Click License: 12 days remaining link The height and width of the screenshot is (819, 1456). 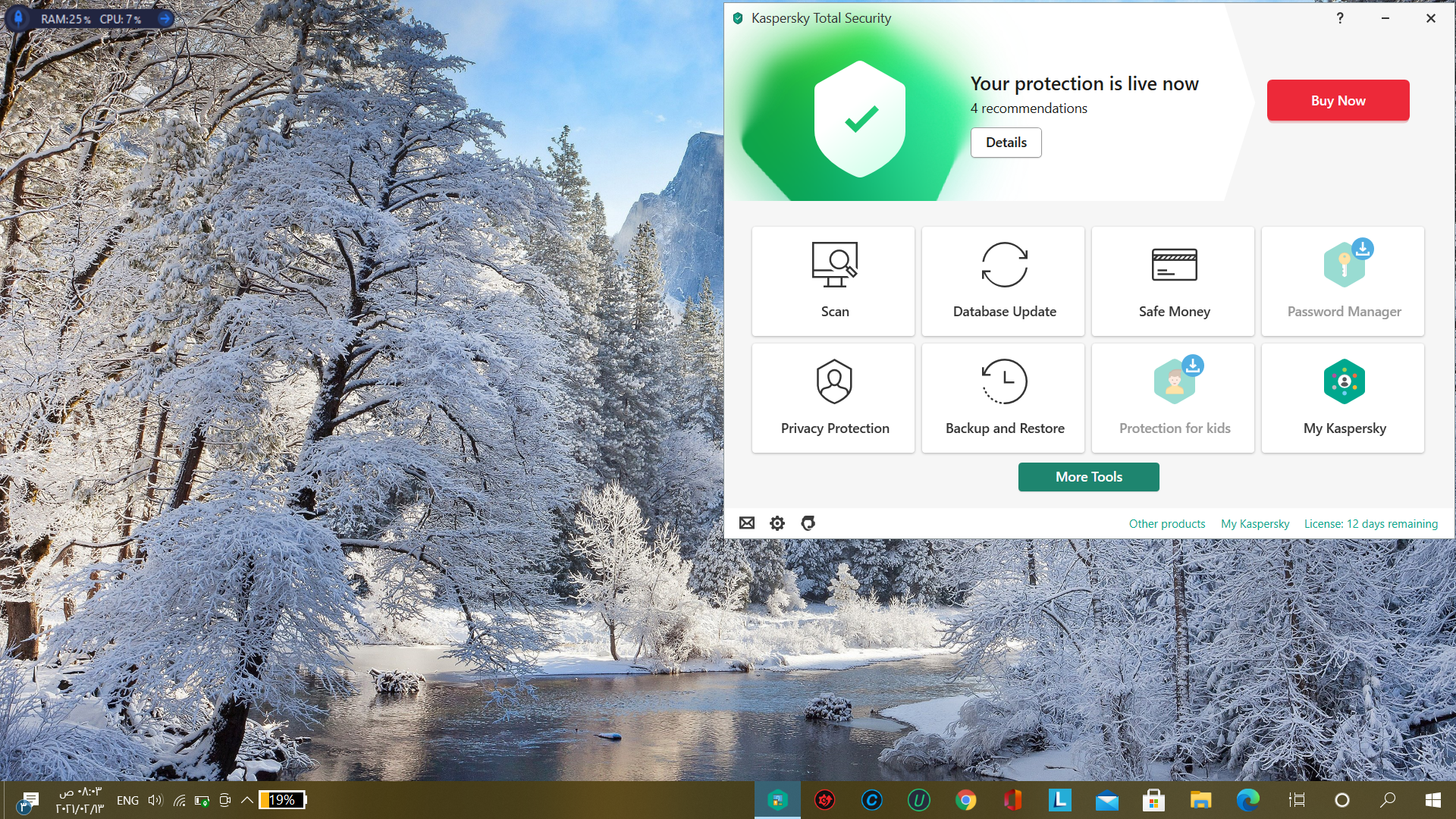(x=1370, y=524)
